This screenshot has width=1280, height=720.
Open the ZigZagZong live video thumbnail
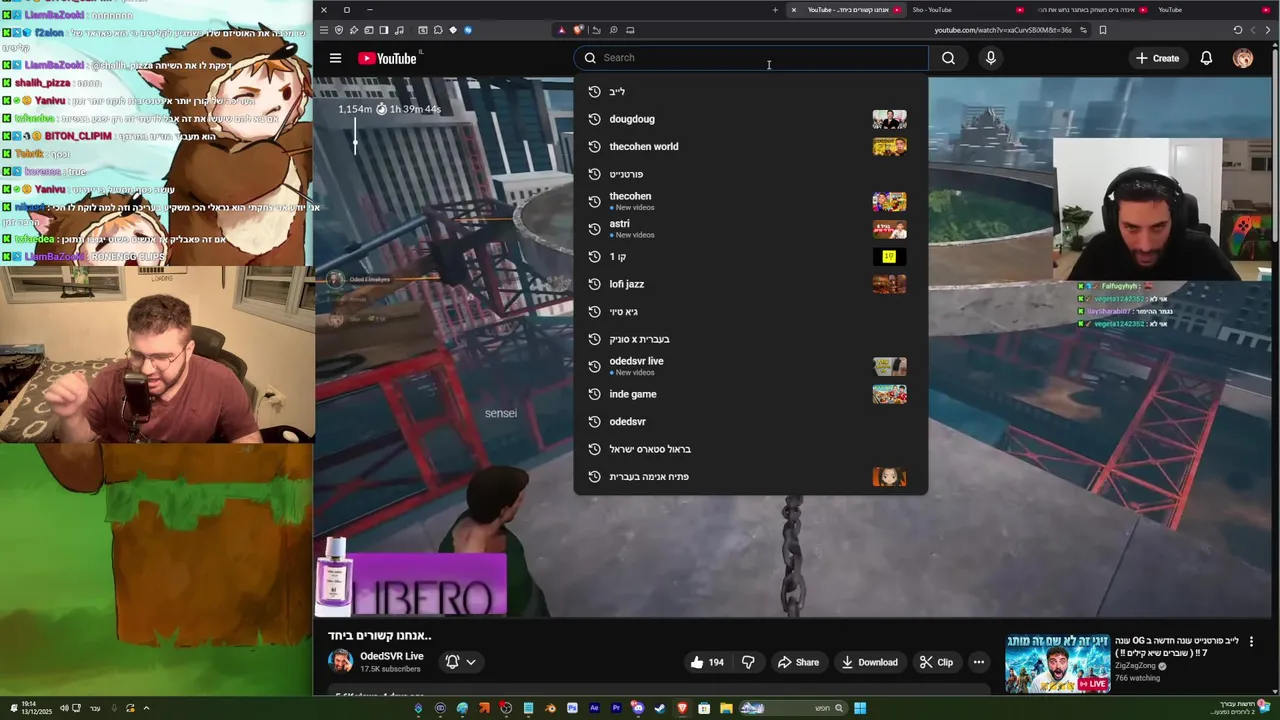point(1057,663)
